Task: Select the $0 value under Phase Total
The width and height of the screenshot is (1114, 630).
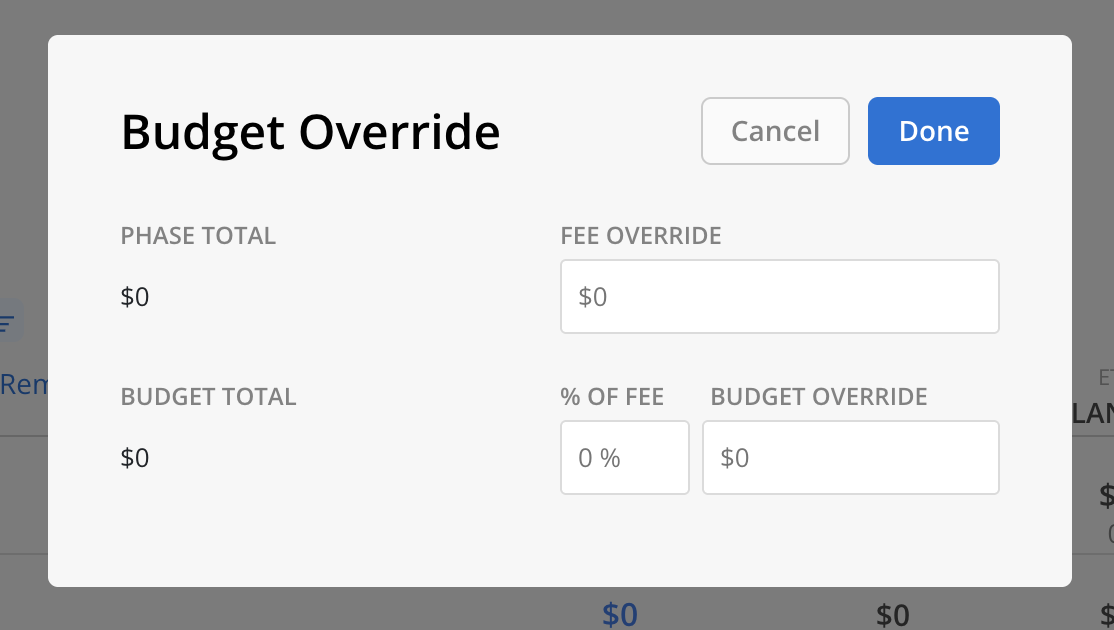Action: [x=134, y=297]
